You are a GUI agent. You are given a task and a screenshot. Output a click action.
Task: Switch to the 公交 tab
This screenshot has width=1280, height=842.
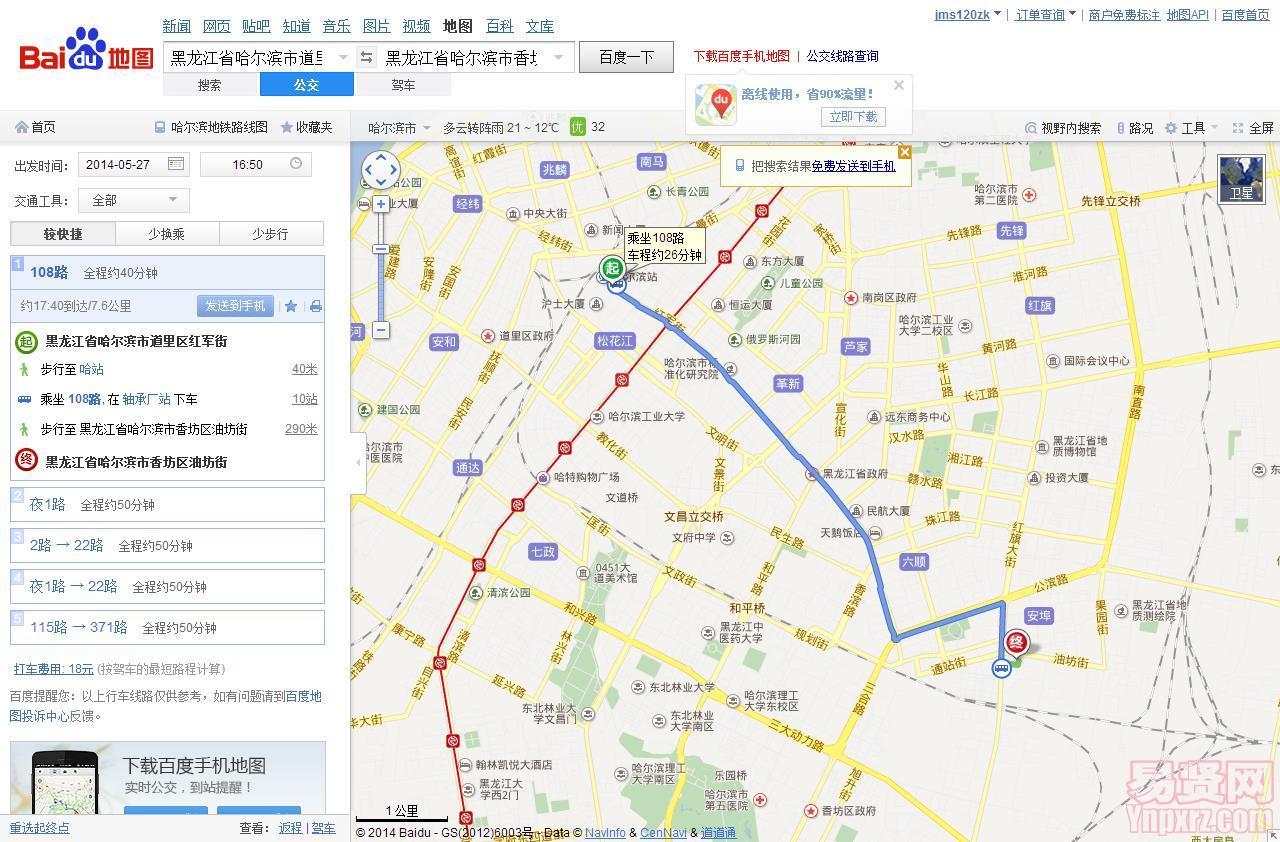307,85
